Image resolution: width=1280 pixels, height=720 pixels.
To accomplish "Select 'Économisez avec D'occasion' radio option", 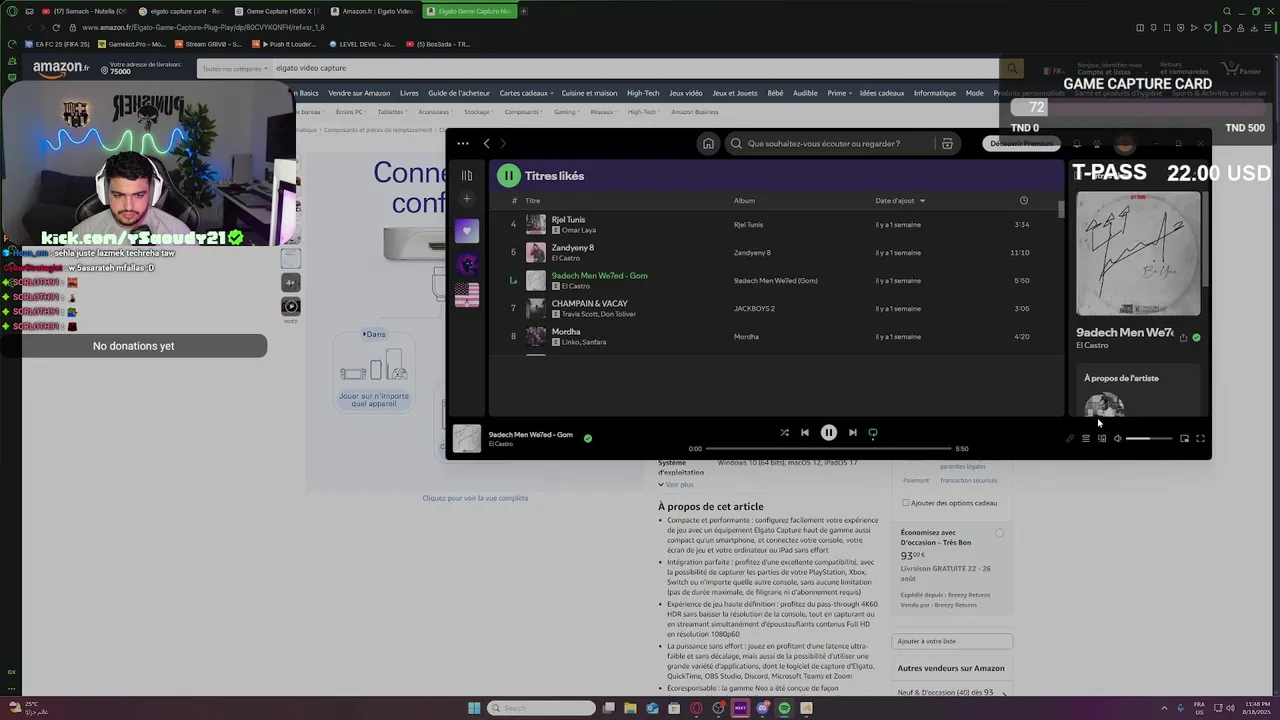I will (x=999, y=533).
